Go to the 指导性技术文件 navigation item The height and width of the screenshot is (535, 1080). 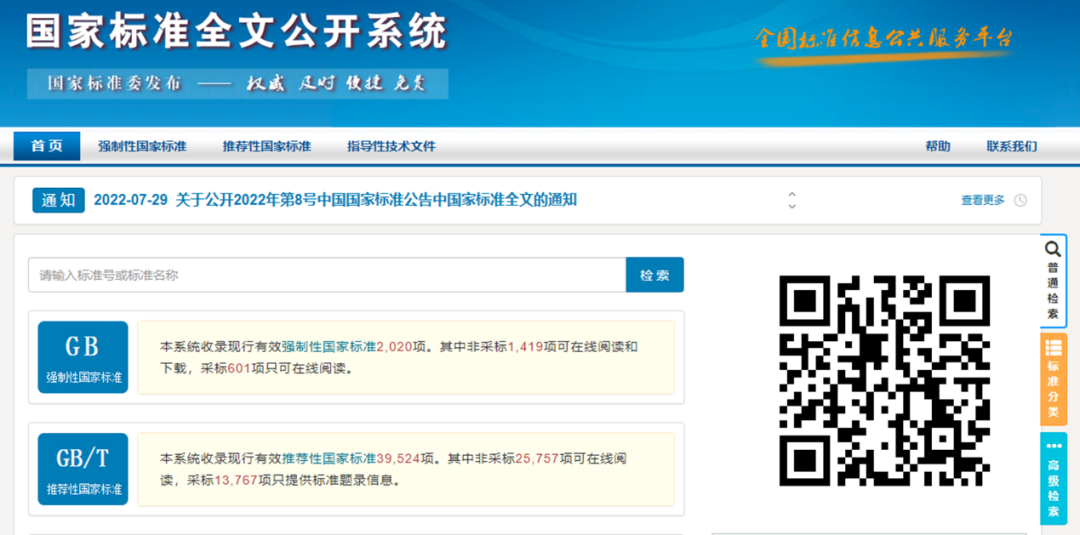pyautogui.click(x=391, y=146)
